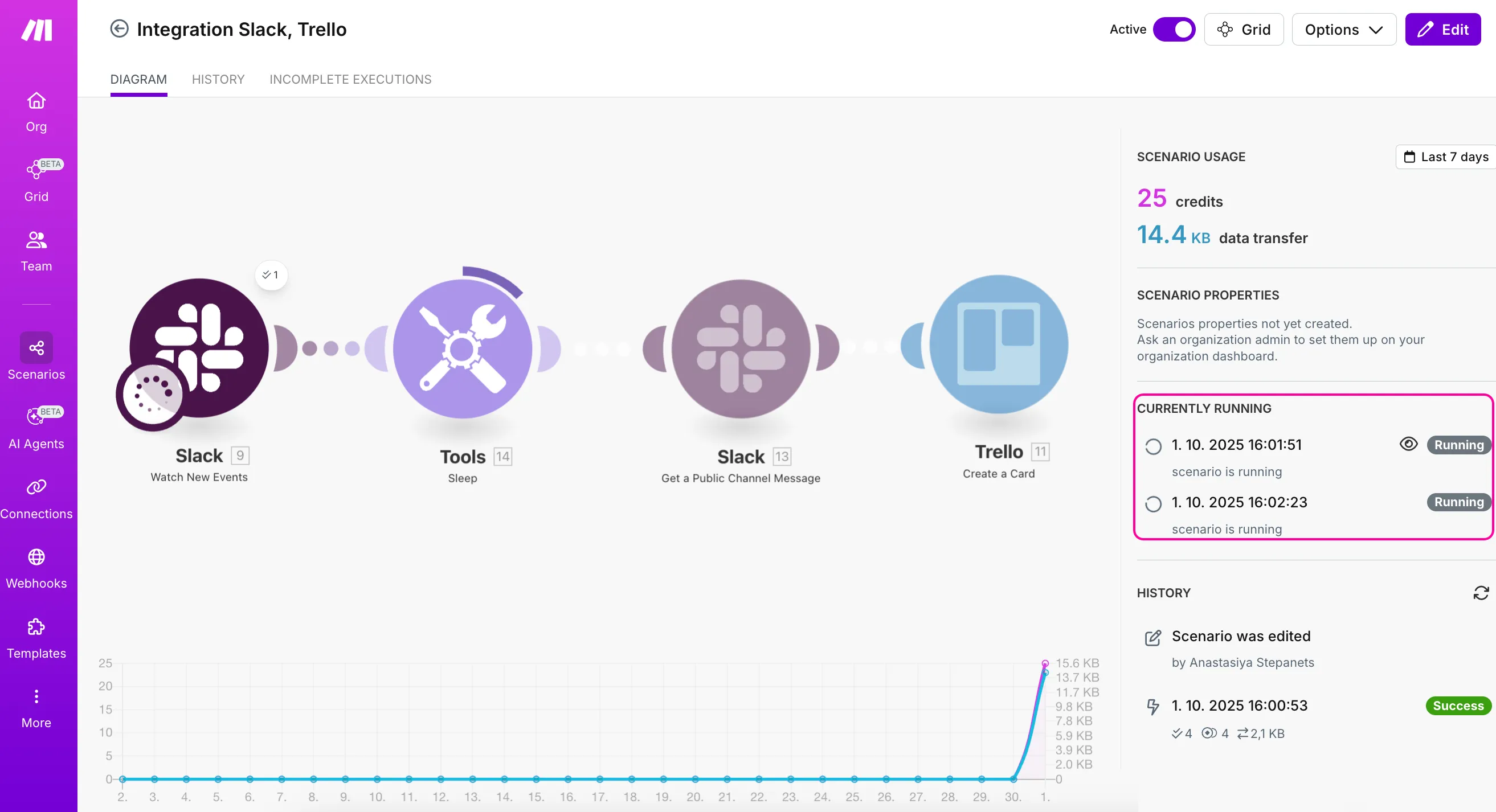The image size is (1496, 812).
Task: Open Connections from the sidebar
Action: coord(36,499)
